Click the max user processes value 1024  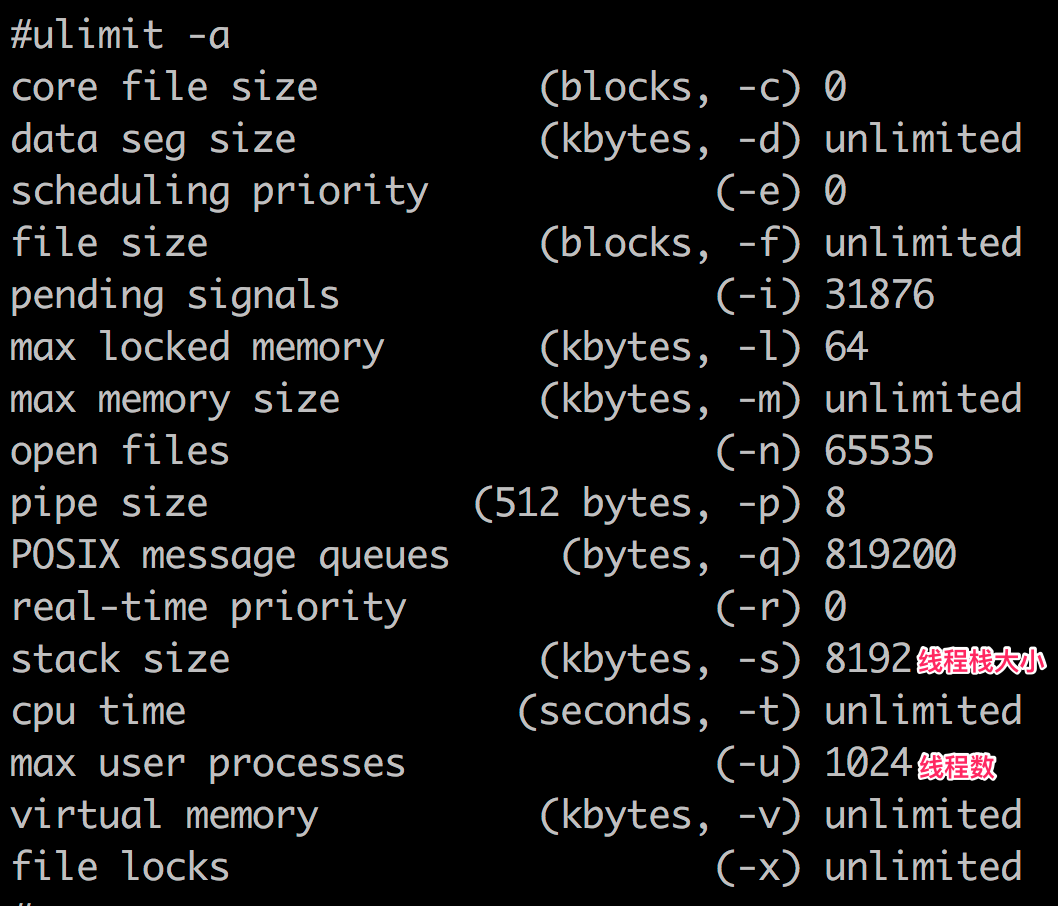(x=868, y=764)
